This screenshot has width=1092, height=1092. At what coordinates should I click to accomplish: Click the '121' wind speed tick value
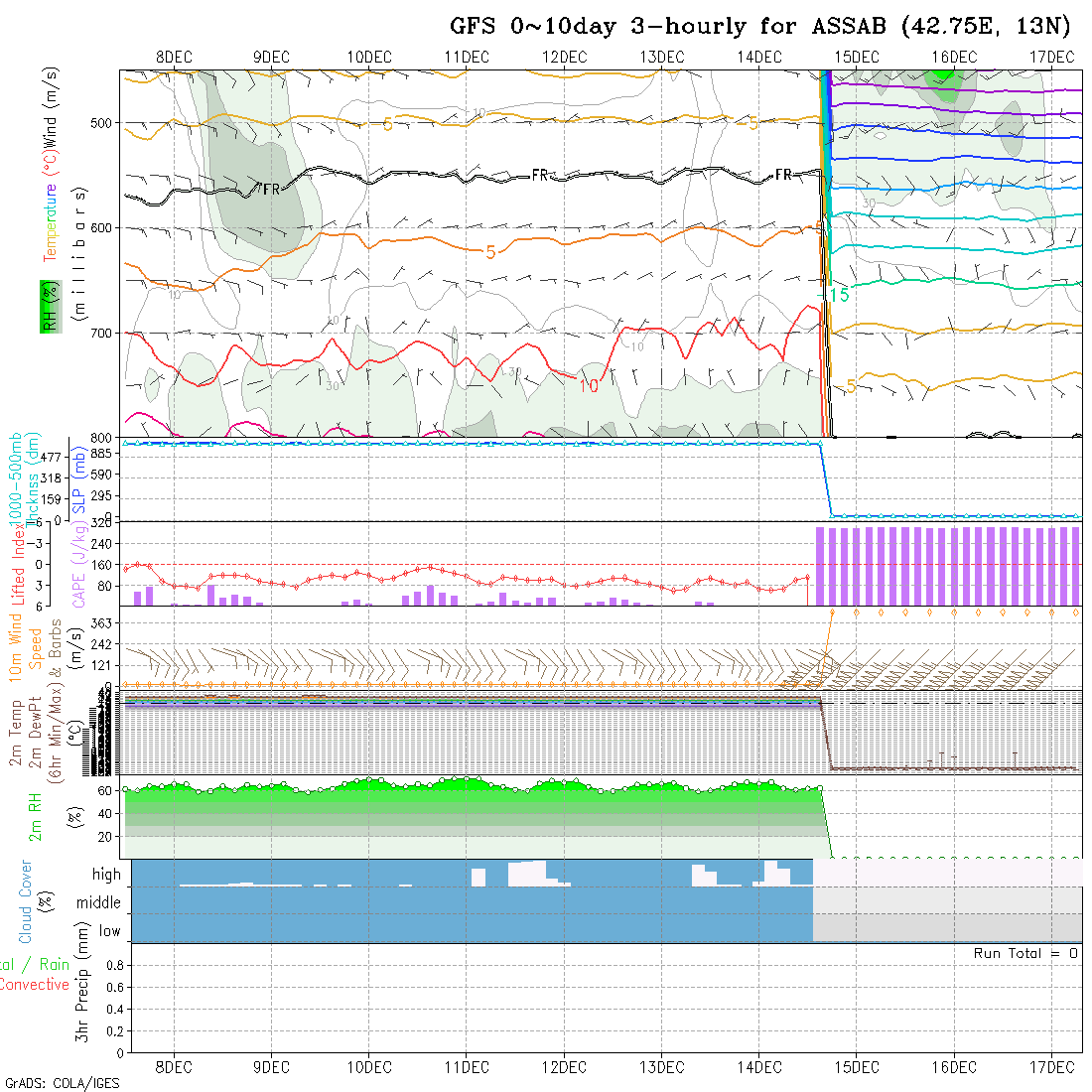(x=101, y=665)
